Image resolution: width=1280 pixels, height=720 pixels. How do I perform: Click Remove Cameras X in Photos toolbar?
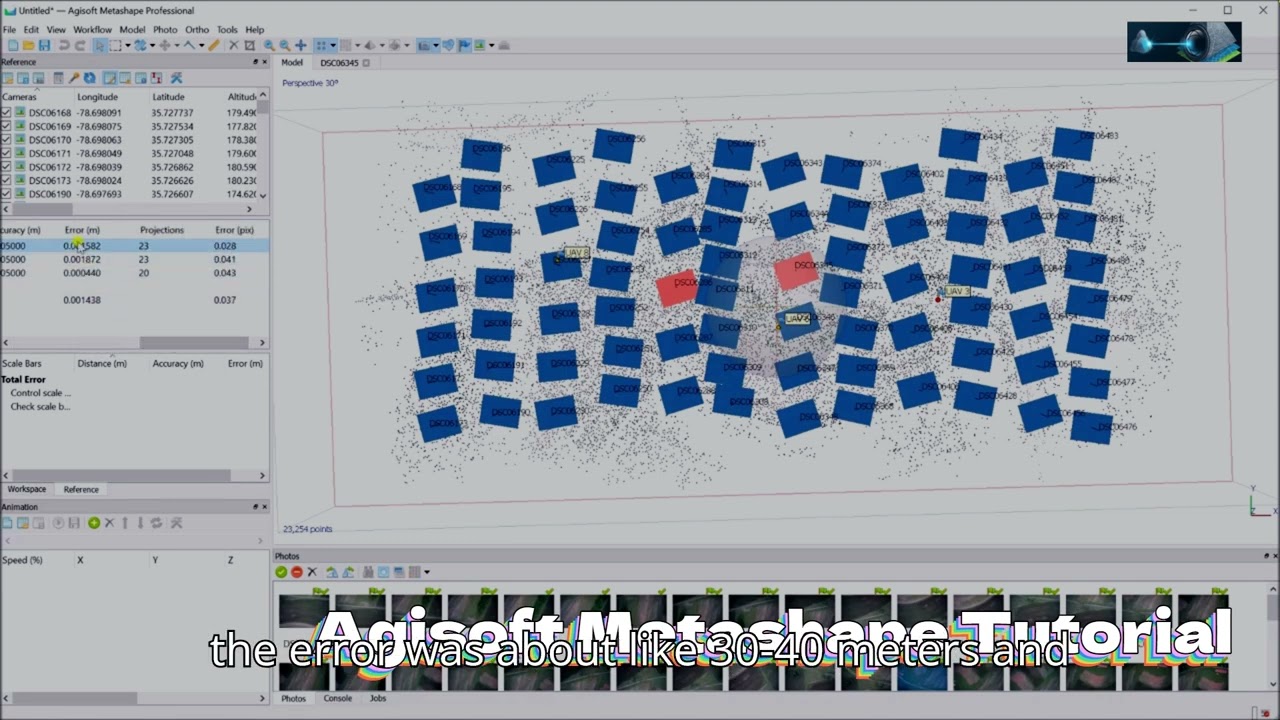point(312,572)
